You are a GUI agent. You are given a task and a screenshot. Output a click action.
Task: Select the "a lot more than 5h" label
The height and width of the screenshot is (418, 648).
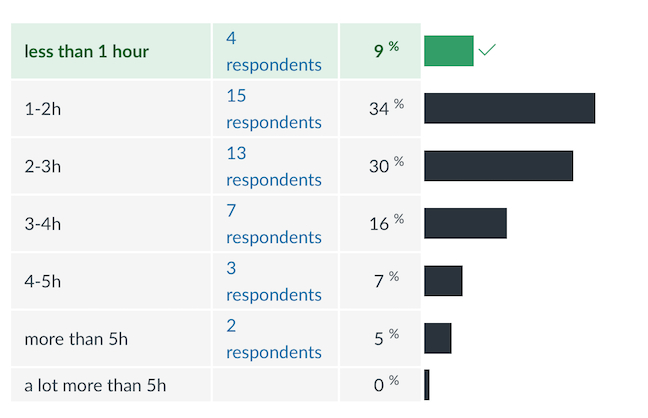click(x=95, y=385)
